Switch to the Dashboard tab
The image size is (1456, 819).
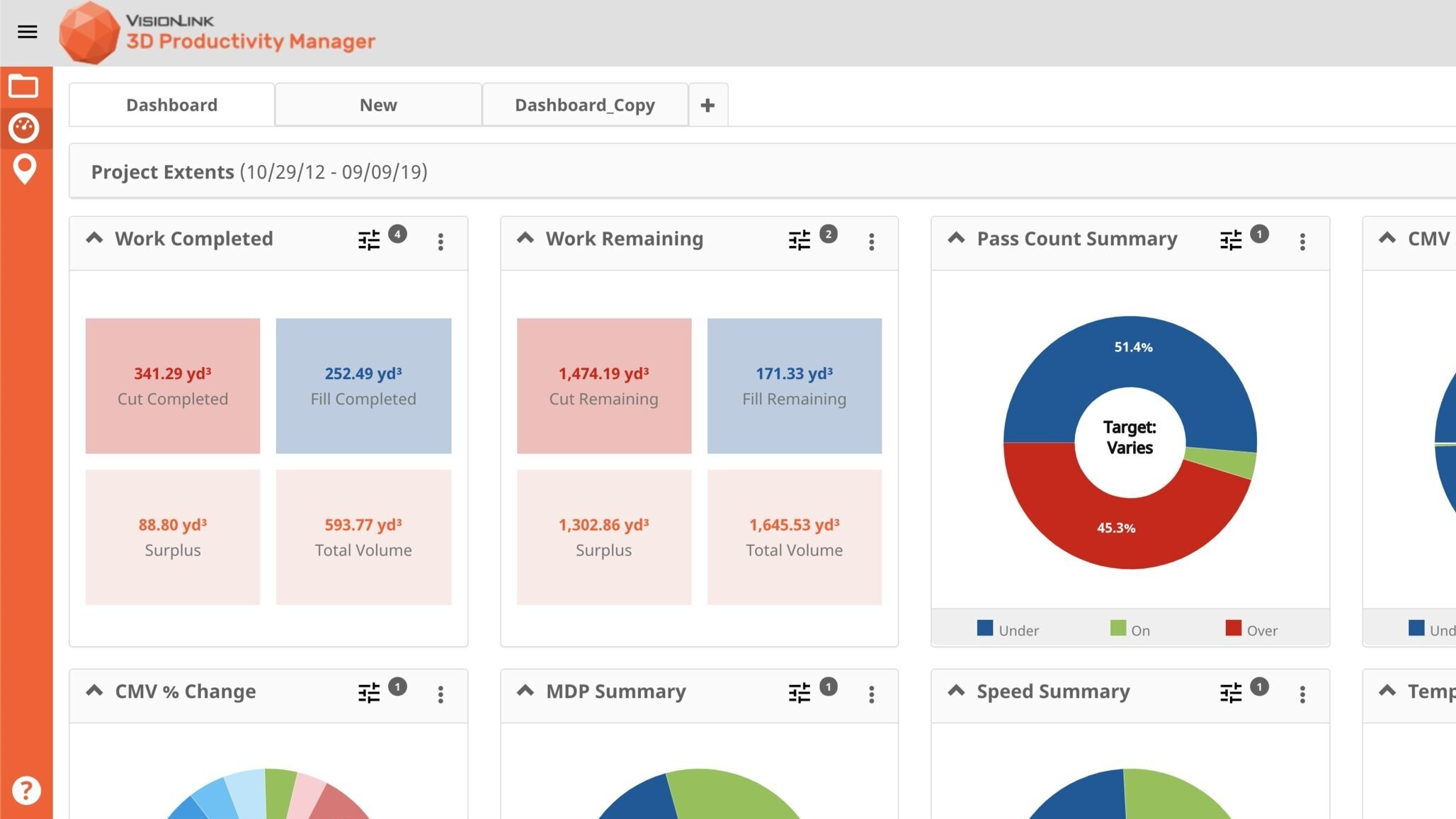(x=172, y=105)
